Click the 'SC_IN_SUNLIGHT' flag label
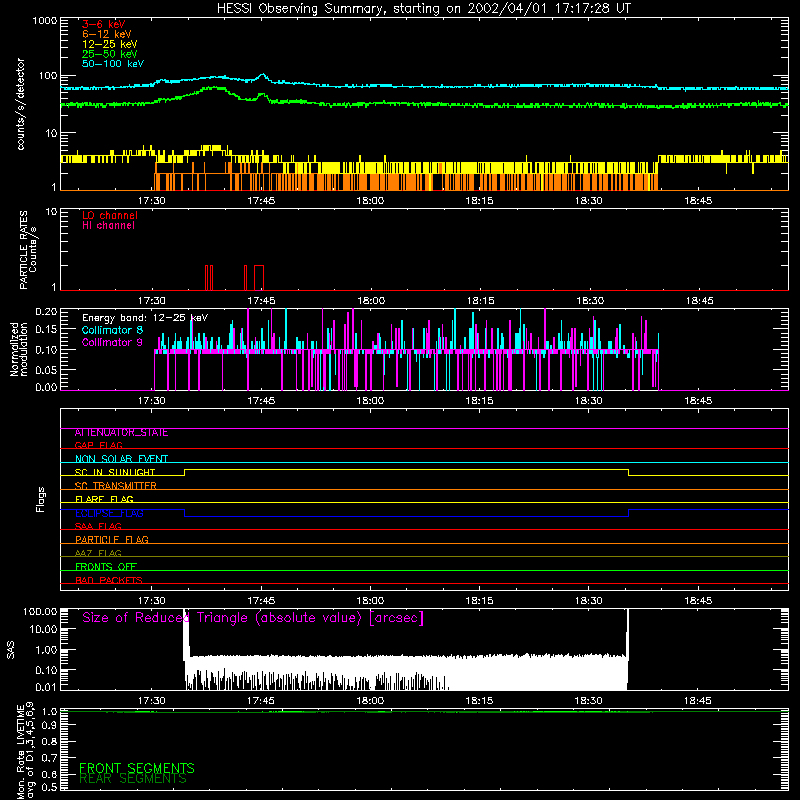The height and width of the screenshot is (800, 800). click(115, 472)
